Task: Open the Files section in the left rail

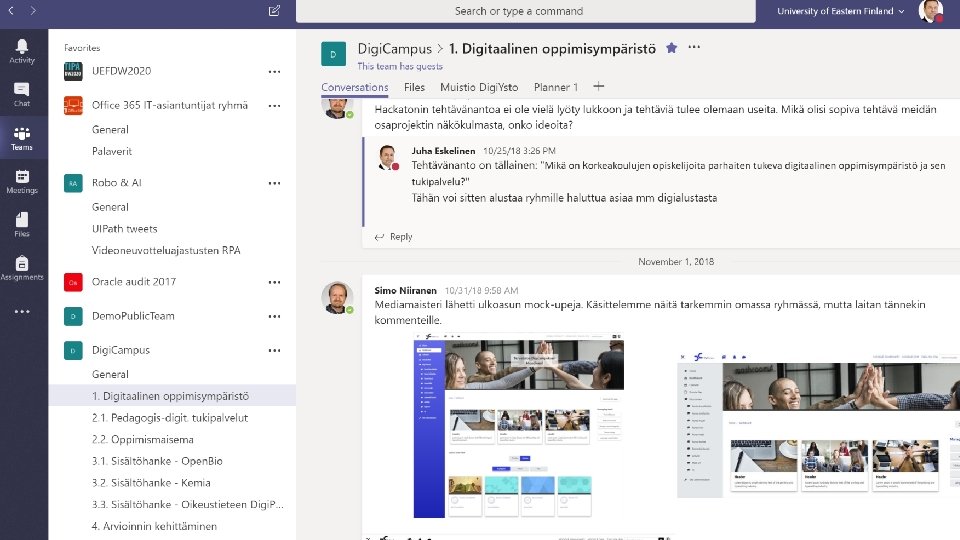Action: (x=22, y=225)
